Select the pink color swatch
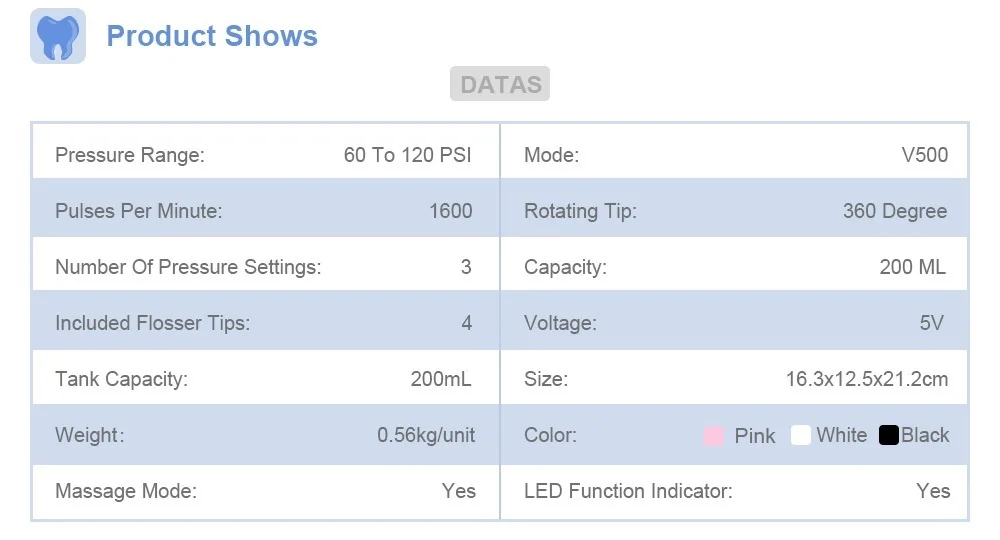The image size is (1000, 540). coord(713,436)
